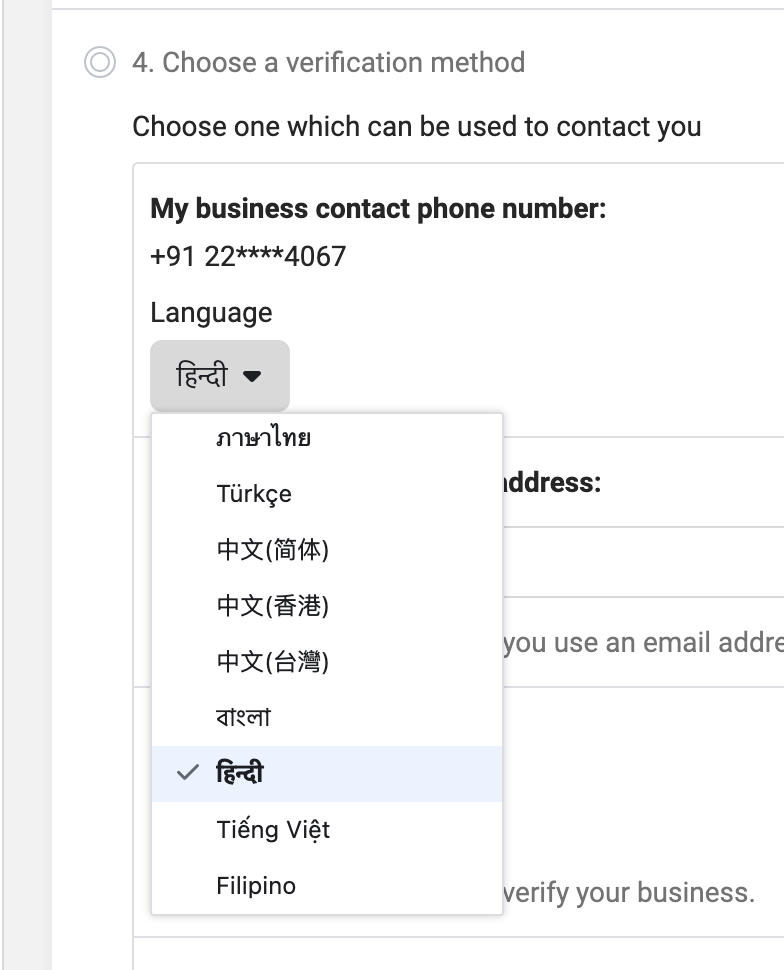Select 中文(简体) Simplified Chinese option
The image size is (784, 970).
point(272,550)
